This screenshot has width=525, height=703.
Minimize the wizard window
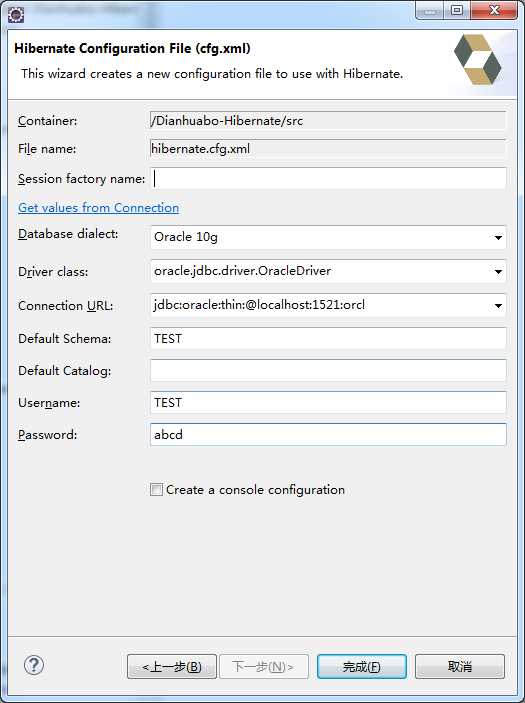pyautogui.click(x=430, y=11)
